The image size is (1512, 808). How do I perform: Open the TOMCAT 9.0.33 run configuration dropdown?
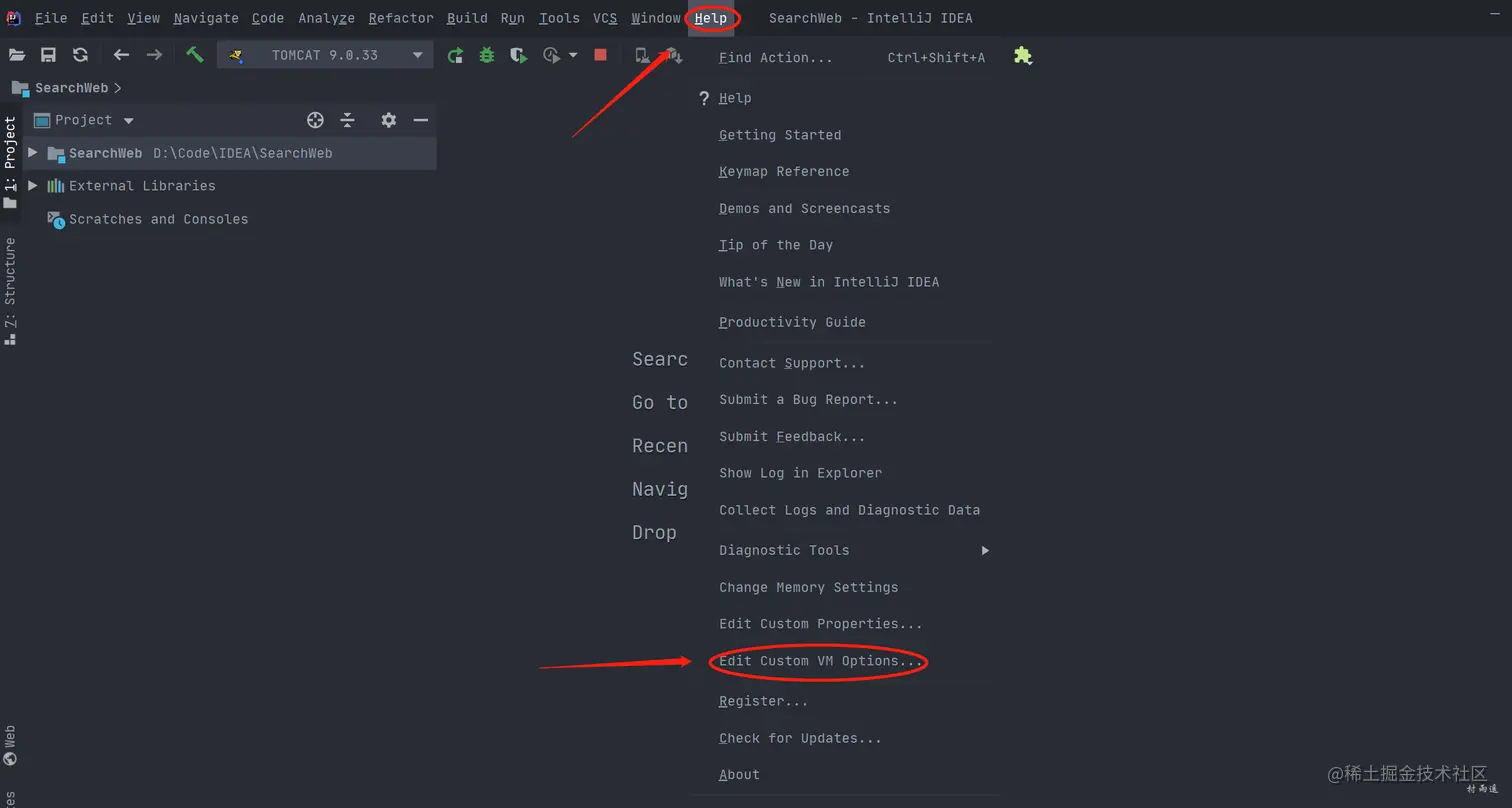pyautogui.click(x=325, y=55)
